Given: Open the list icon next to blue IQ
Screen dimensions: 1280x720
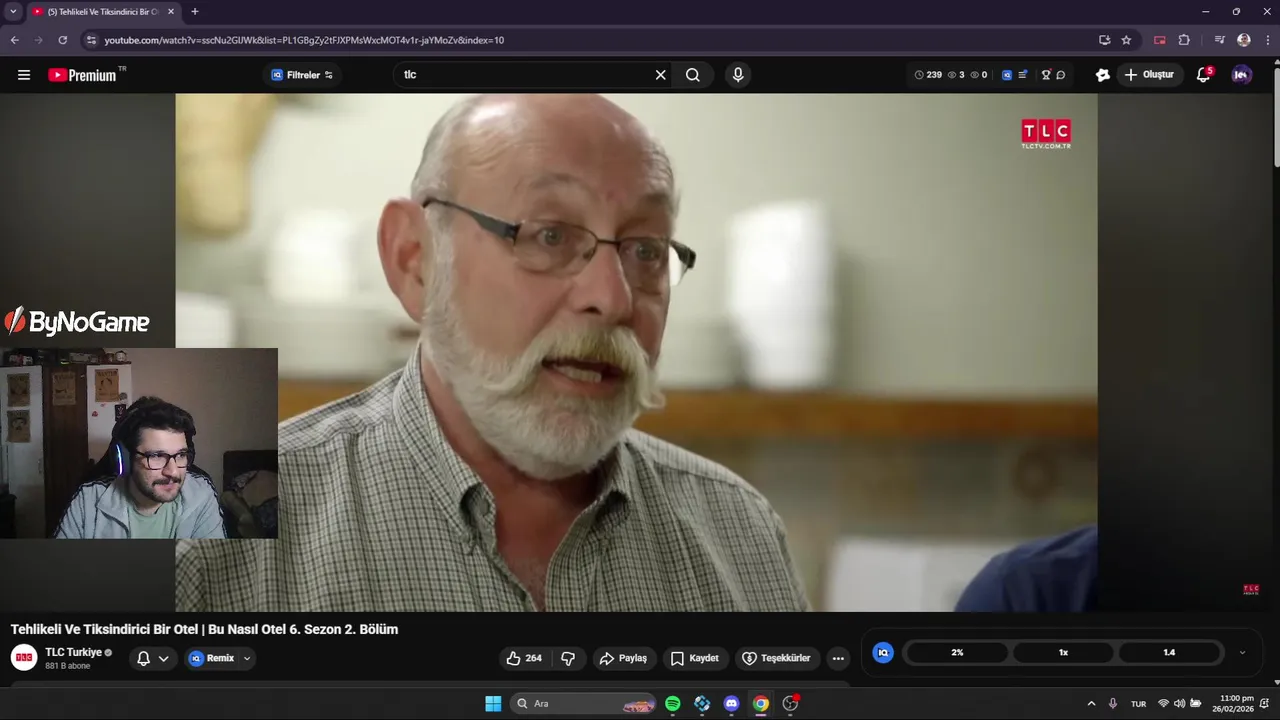Looking at the screenshot, I should point(1023,75).
